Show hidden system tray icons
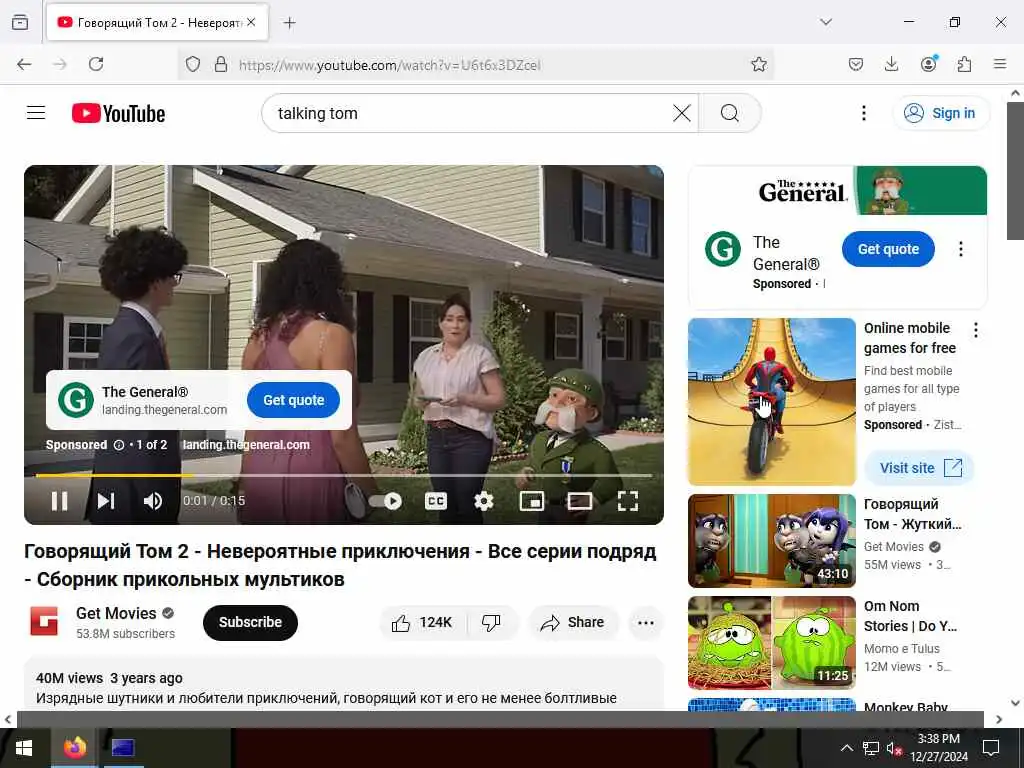This screenshot has width=1024, height=768. click(846, 748)
